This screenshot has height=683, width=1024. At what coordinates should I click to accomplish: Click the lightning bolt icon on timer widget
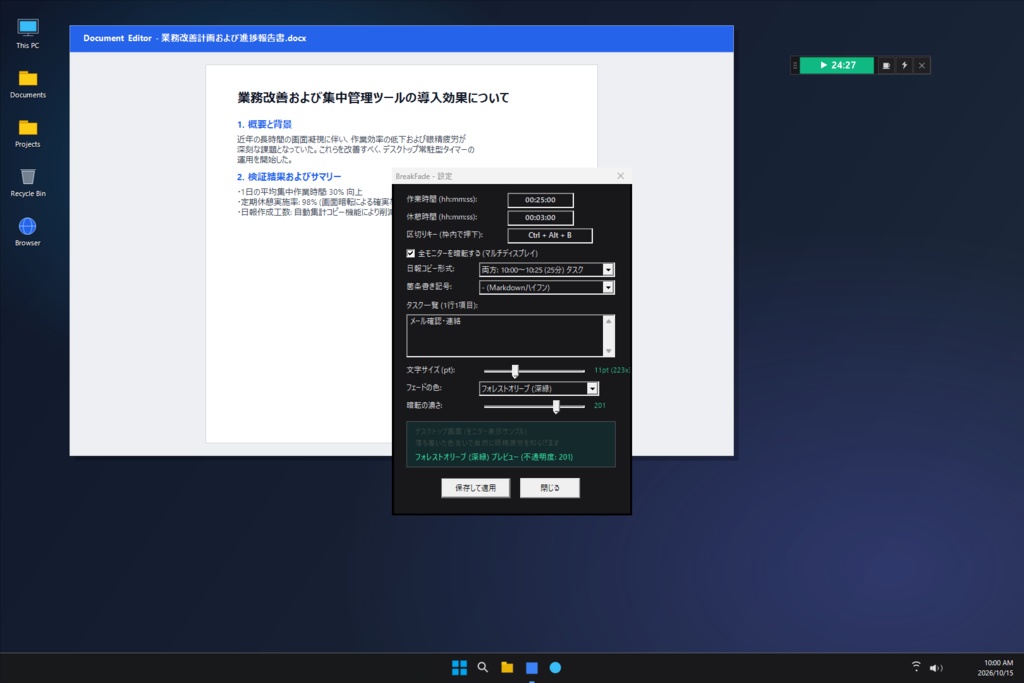coord(904,65)
